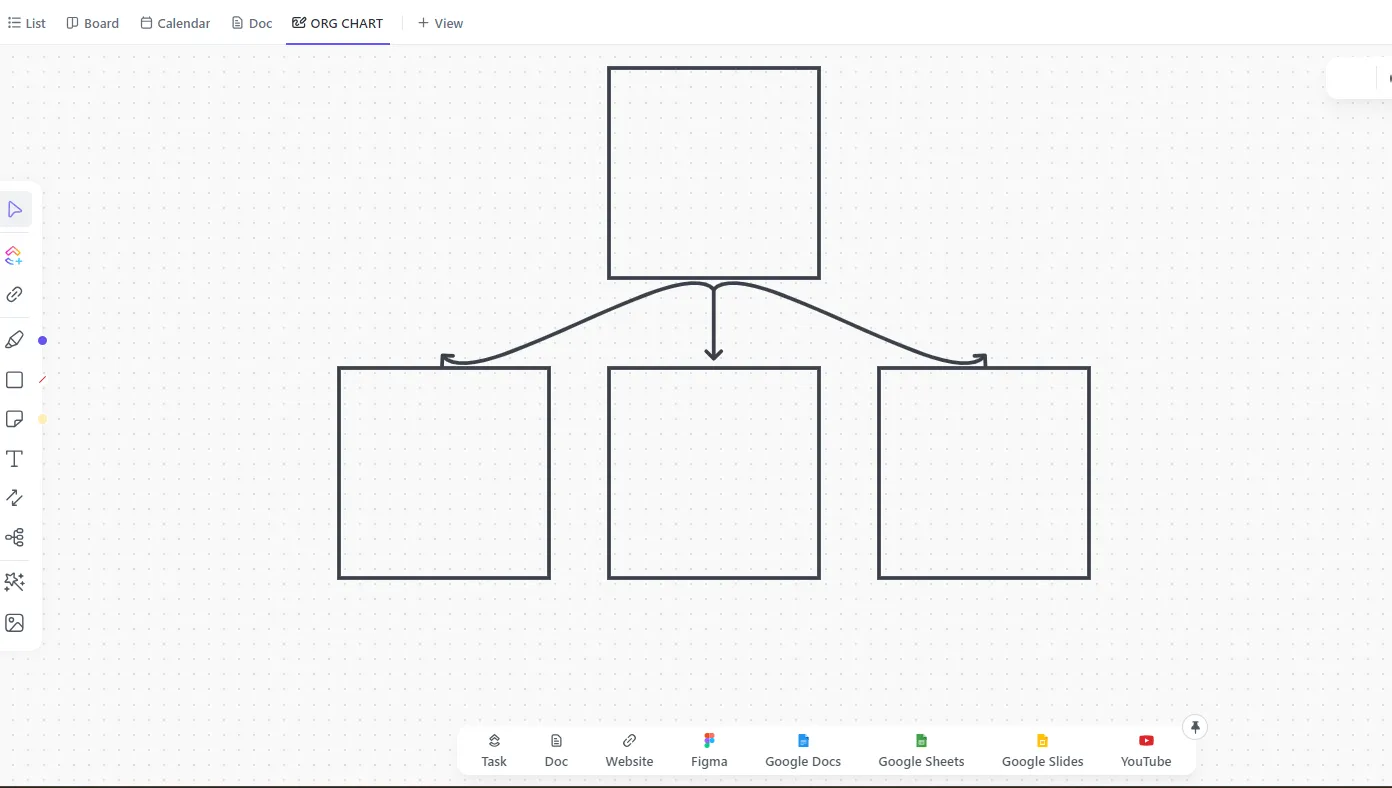Image resolution: width=1392 pixels, height=788 pixels.
Task: Embed a Google Sheets file
Action: (x=921, y=751)
